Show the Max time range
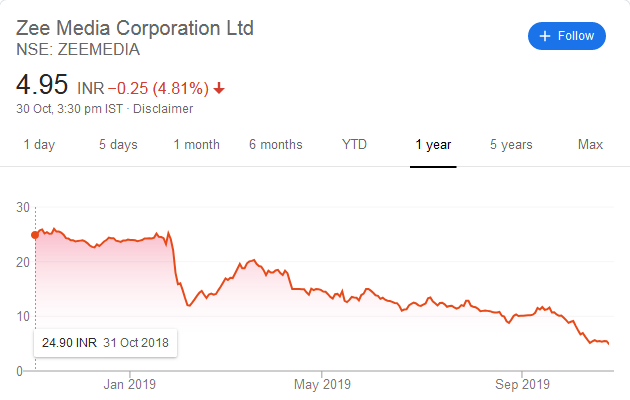The width and height of the screenshot is (630, 400). pos(590,145)
